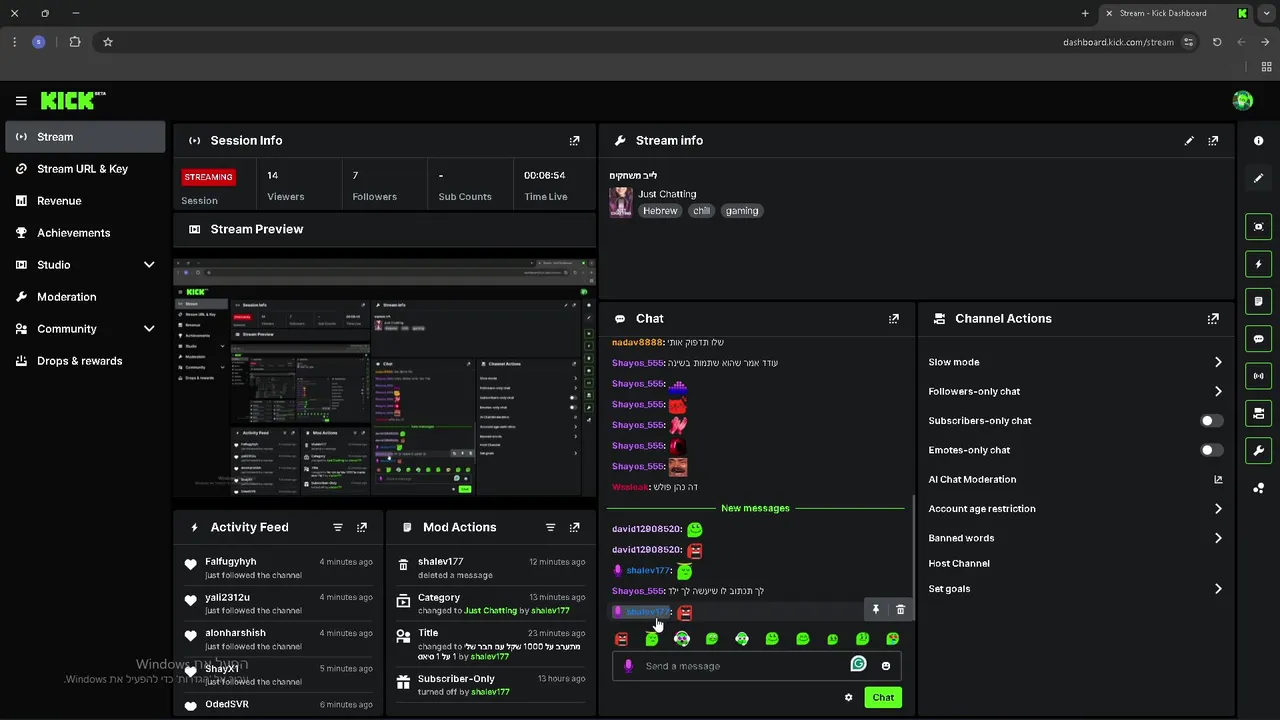This screenshot has height=720, width=1280.
Task: Insert the first red angry emote from quick bar
Action: 622,639
